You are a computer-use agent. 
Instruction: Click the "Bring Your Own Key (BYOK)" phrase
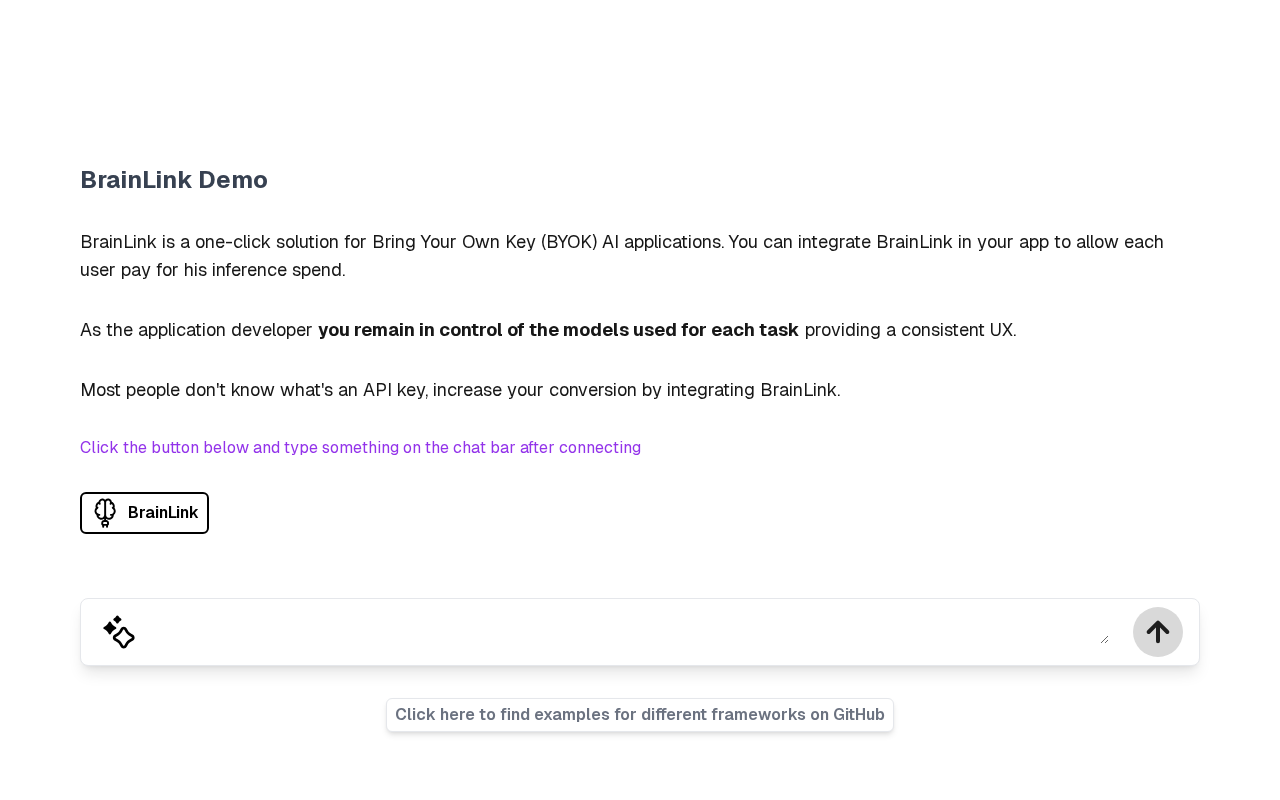point(484,242)
